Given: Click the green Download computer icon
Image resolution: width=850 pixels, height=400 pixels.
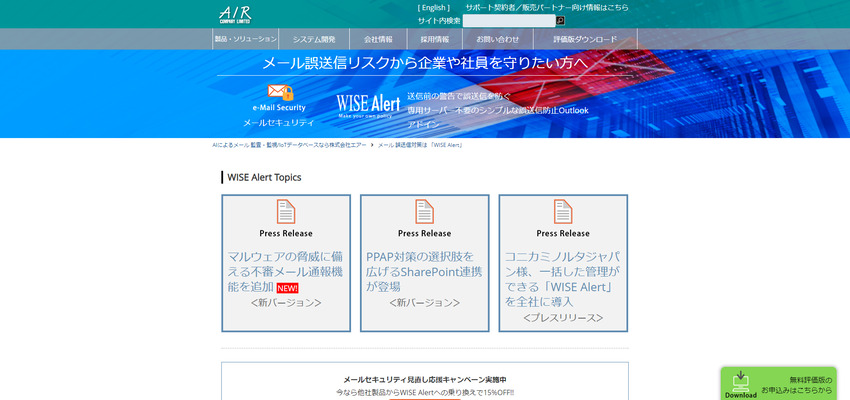Looking at the screenshot, I should click(740, 382).
